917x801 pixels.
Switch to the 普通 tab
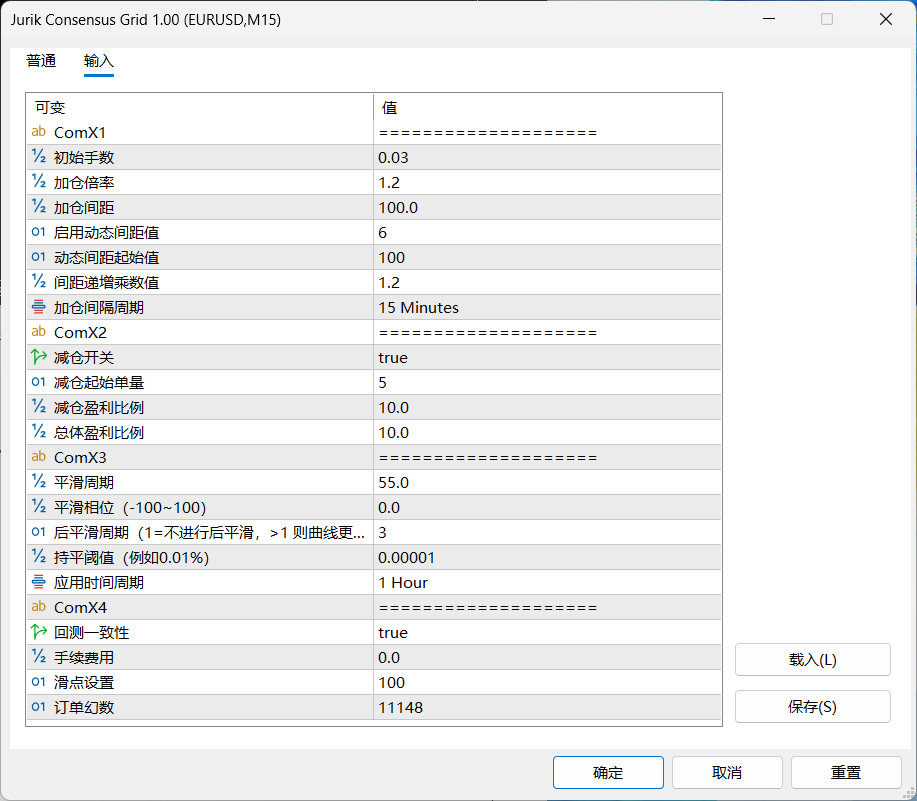pyautogui.click(x=41, y=61)
